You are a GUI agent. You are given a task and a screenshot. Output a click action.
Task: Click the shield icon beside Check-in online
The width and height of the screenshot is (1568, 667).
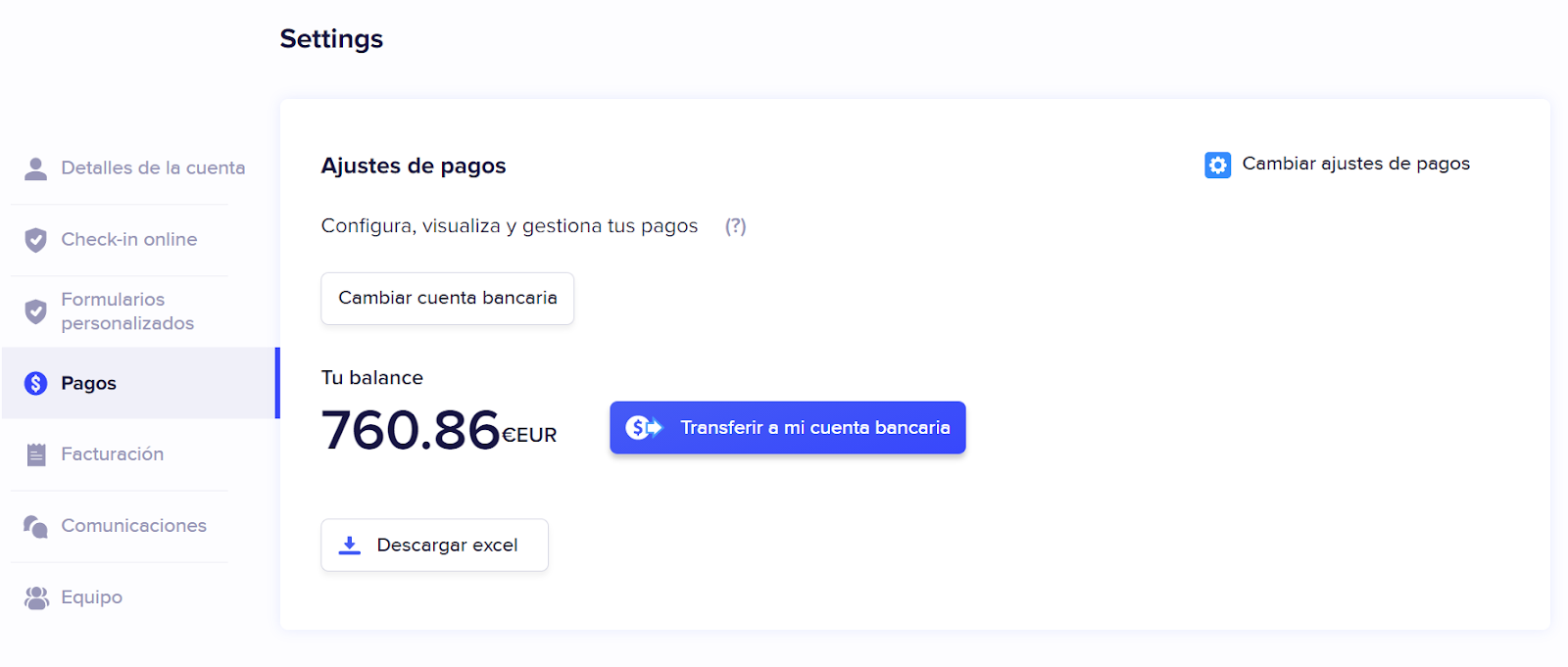[35, 240]
